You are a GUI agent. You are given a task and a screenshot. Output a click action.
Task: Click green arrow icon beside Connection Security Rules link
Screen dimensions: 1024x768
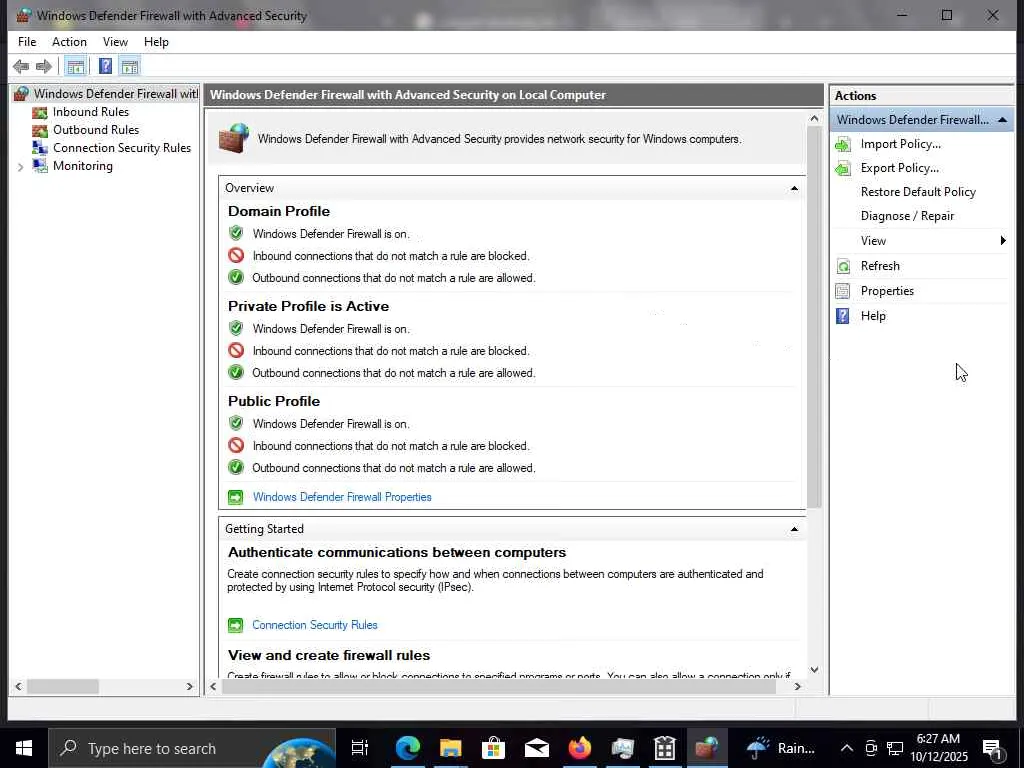(x=235, y=626)
